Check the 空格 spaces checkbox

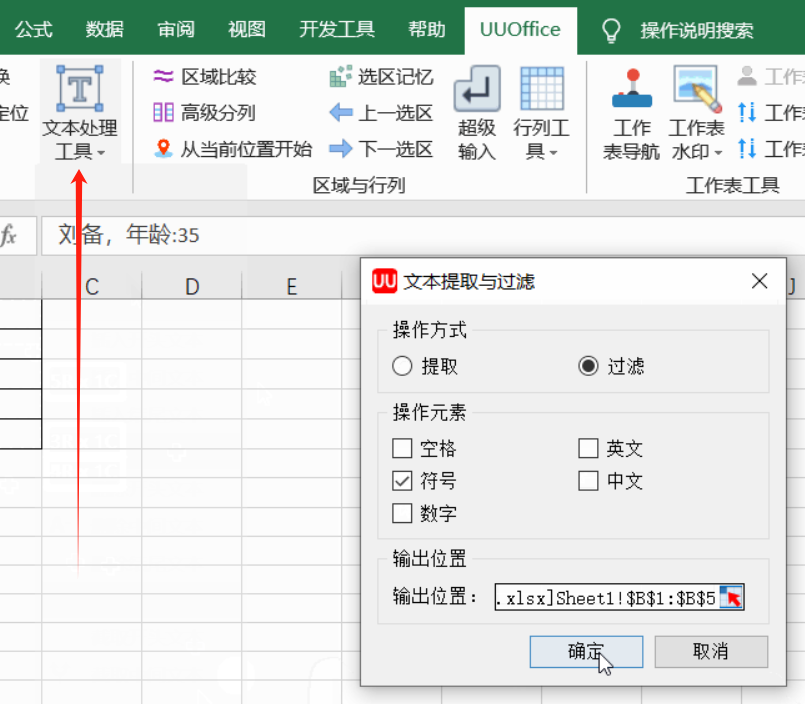pos(403,449)
